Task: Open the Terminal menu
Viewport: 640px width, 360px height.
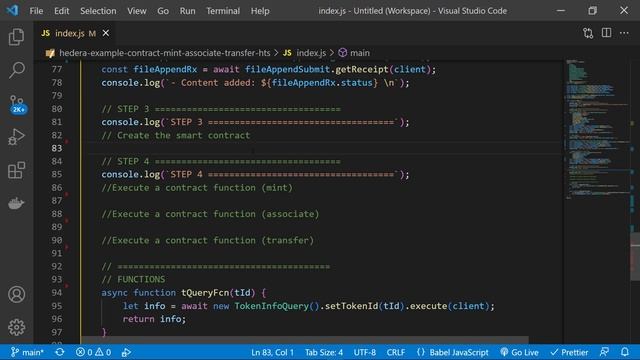Action: pyautogui.click(x=223, y=11)
